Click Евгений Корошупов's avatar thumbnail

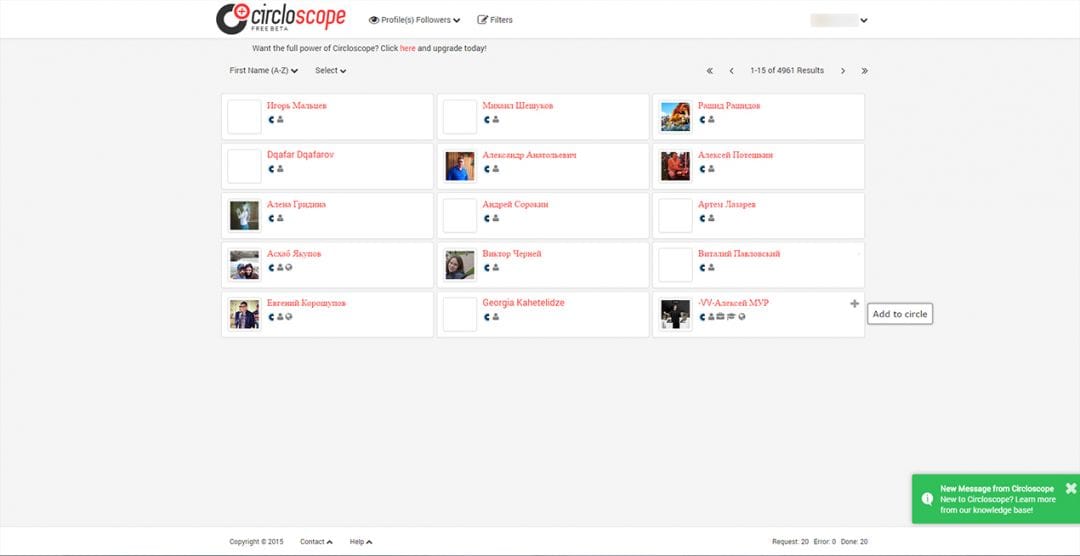tap(245, 314)
